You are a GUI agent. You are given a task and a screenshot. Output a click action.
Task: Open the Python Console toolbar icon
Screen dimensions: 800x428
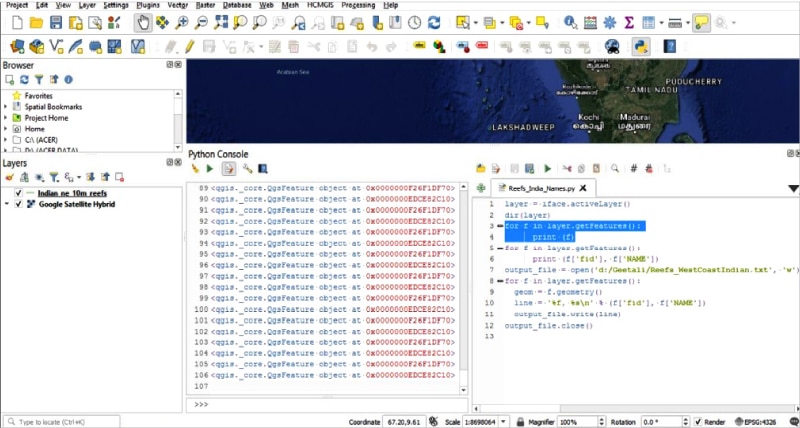click(x=640, y=46)
